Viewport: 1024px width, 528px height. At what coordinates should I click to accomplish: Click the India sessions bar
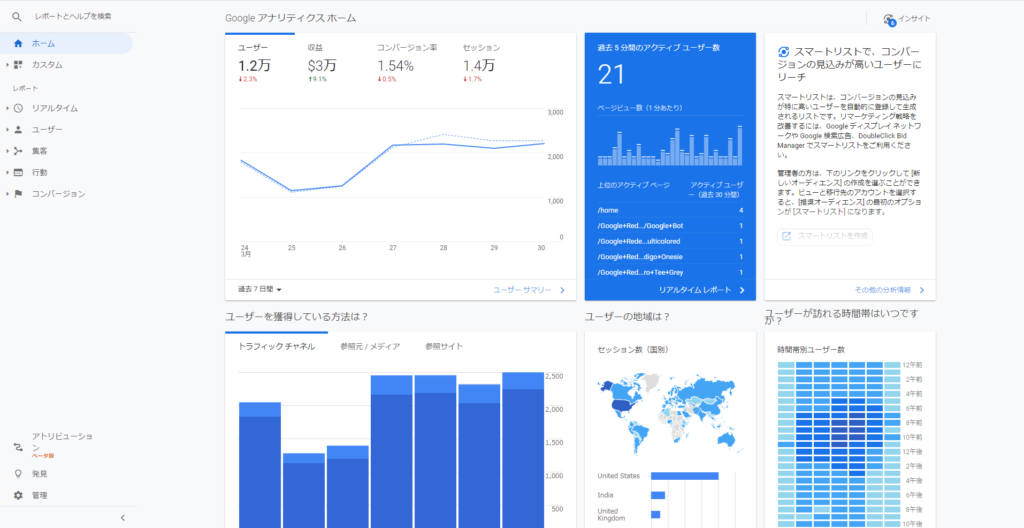[658, 495]
